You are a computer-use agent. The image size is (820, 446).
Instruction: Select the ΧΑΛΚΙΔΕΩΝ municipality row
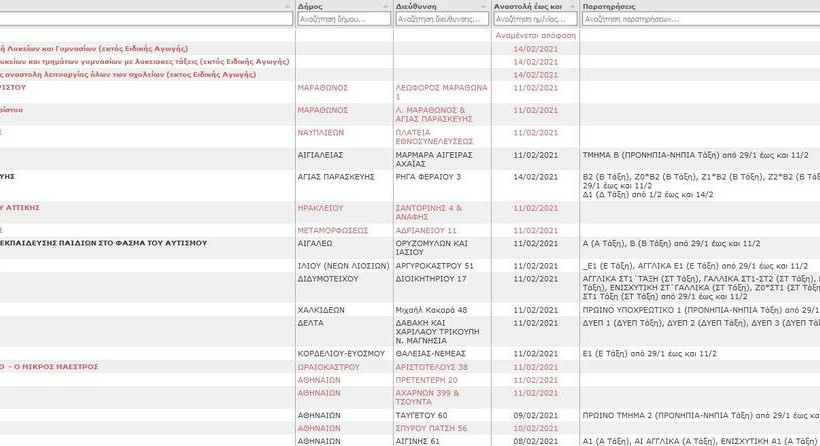(x=323, y=310)
